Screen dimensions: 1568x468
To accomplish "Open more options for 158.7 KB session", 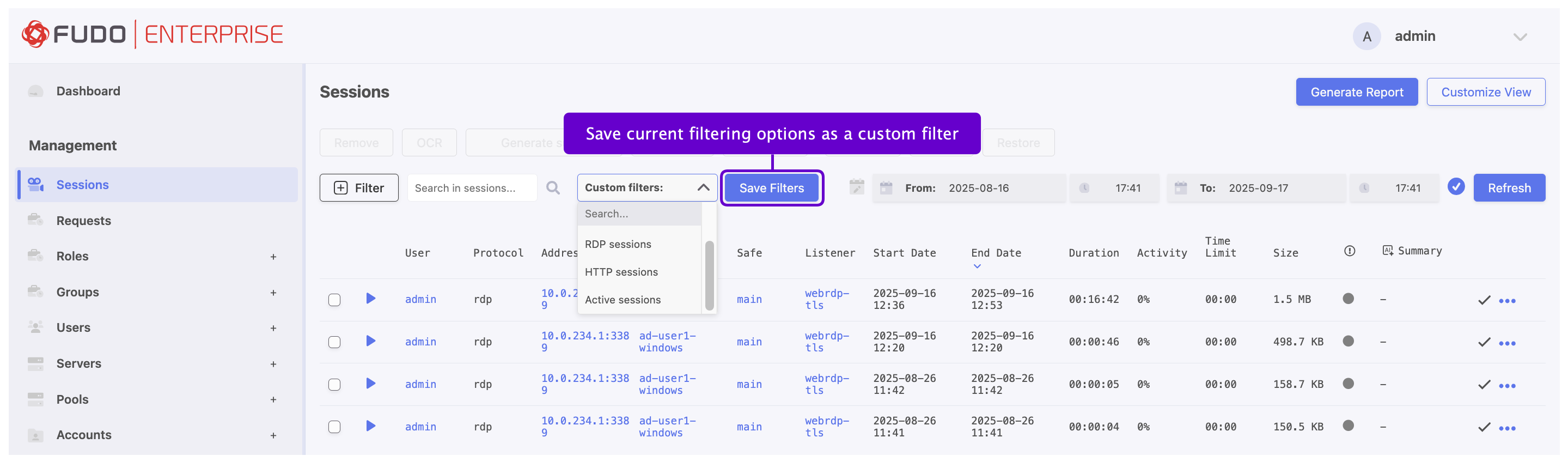I will tap(1506, 386).
